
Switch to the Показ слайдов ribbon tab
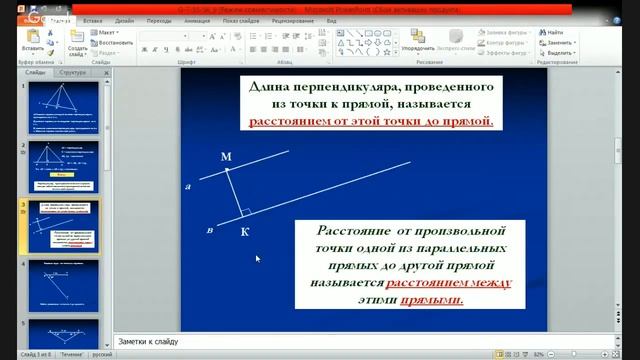pos(241,21)
